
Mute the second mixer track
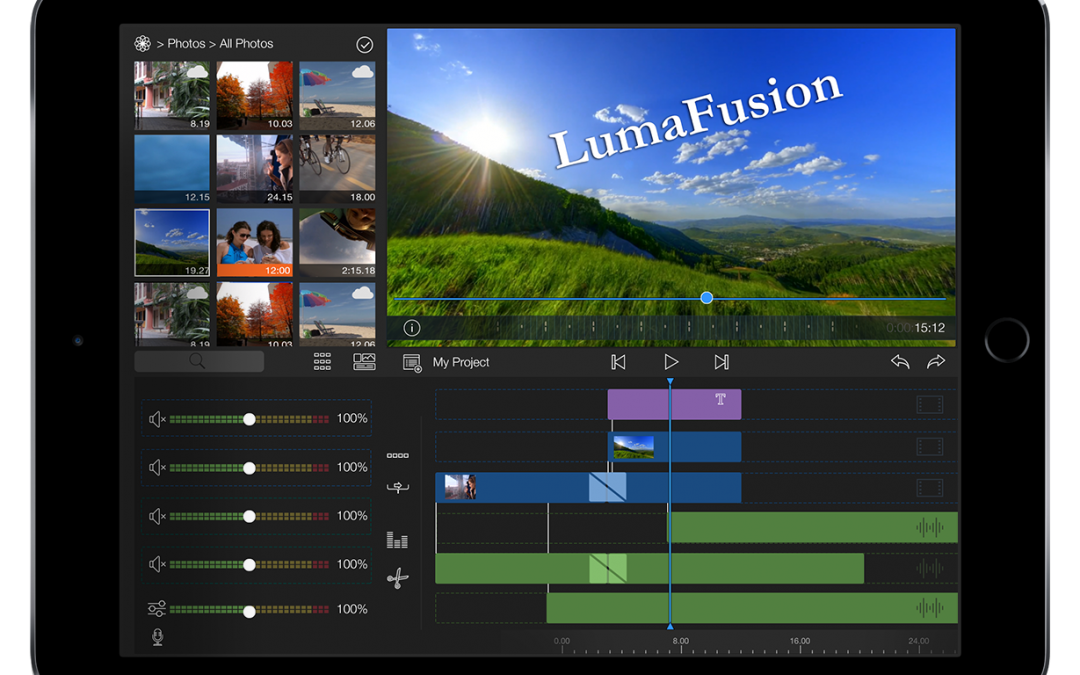(157, 468)
